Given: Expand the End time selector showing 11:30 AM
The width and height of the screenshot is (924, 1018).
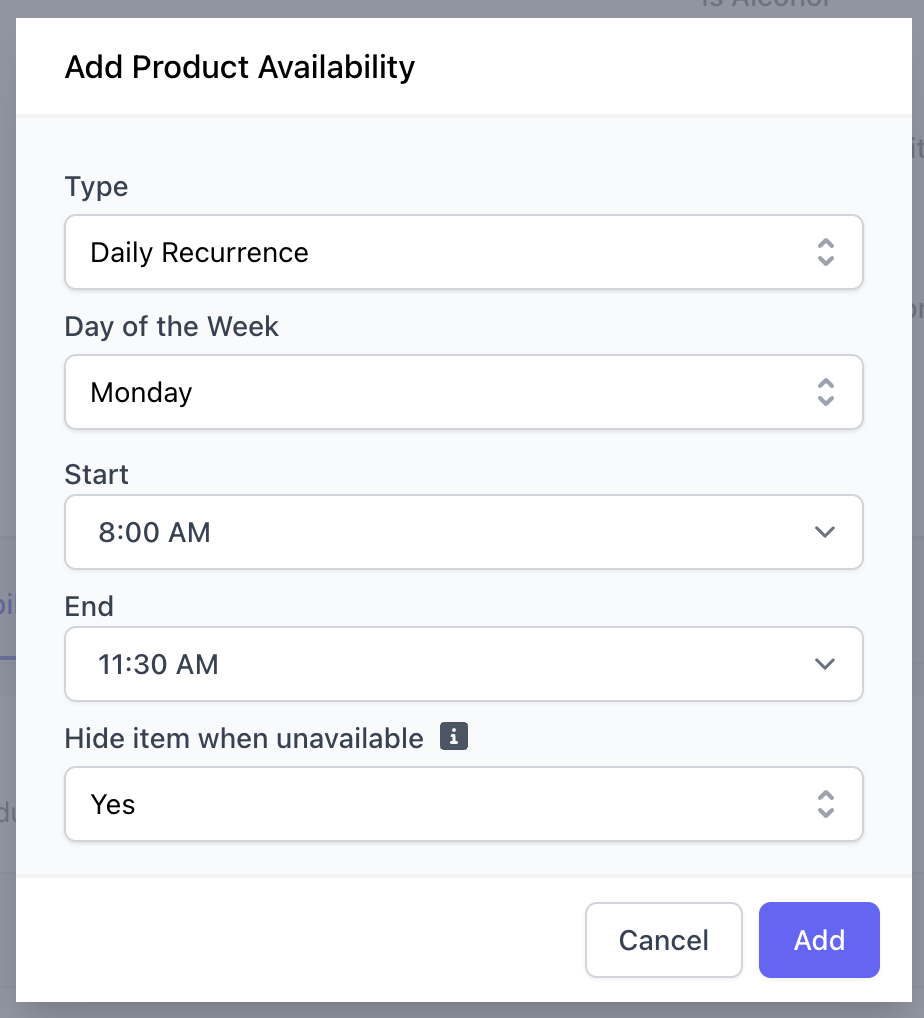Looking at the screenshot, I should pyautogui.click(x=464, y=664).
